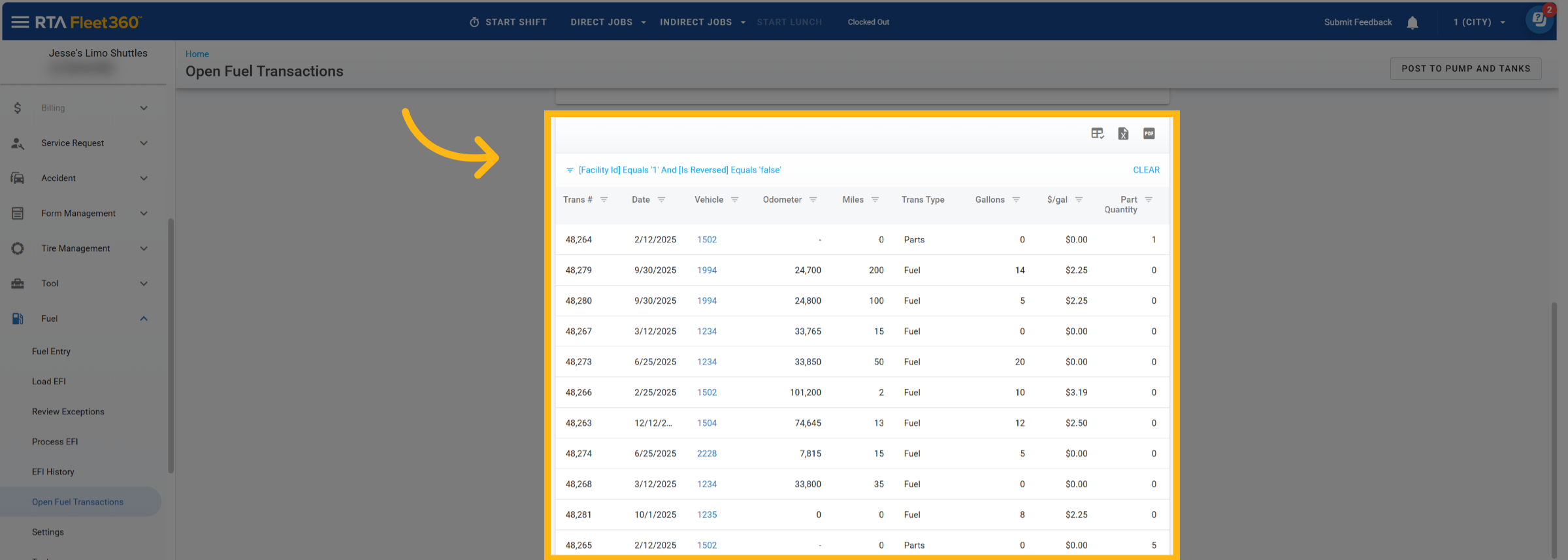Export the grid to PDF

(1149, 134)
